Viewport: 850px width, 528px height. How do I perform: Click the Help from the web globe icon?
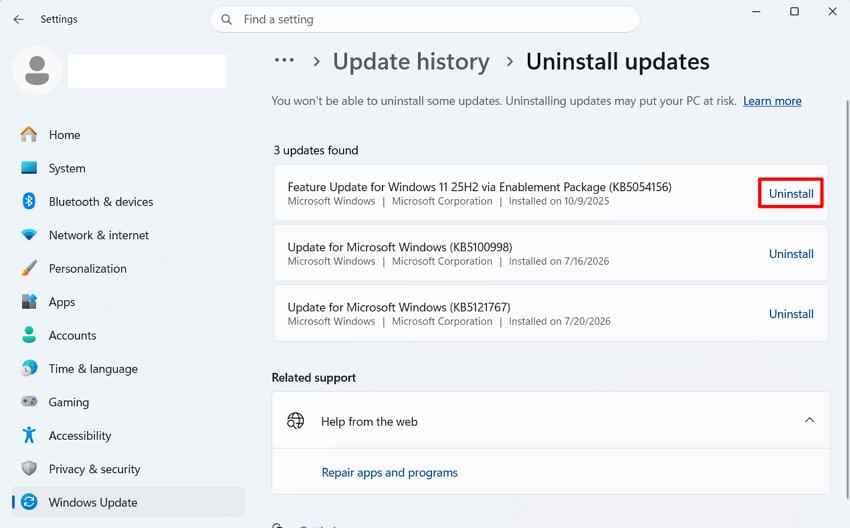click(x=295, y=421)
